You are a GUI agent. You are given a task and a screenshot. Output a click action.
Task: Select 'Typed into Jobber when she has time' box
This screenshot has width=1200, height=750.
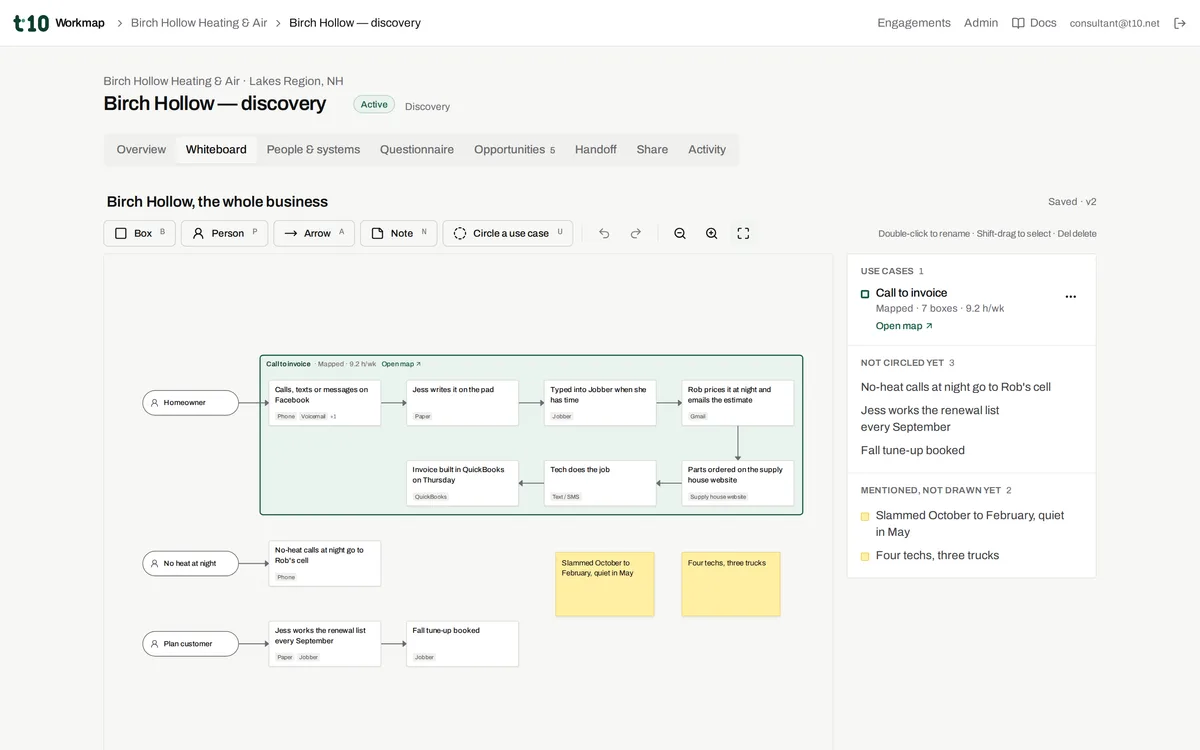click(600, 403)
